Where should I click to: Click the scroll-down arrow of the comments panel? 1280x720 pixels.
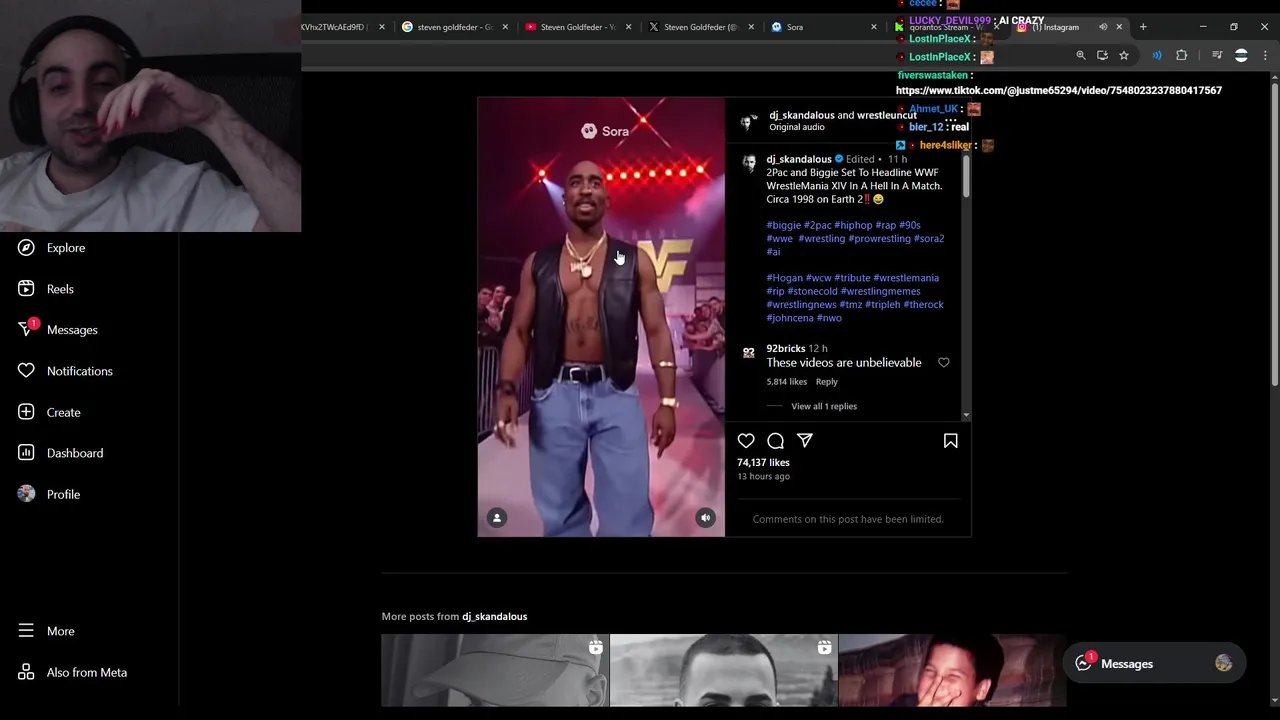click(966, 414)
